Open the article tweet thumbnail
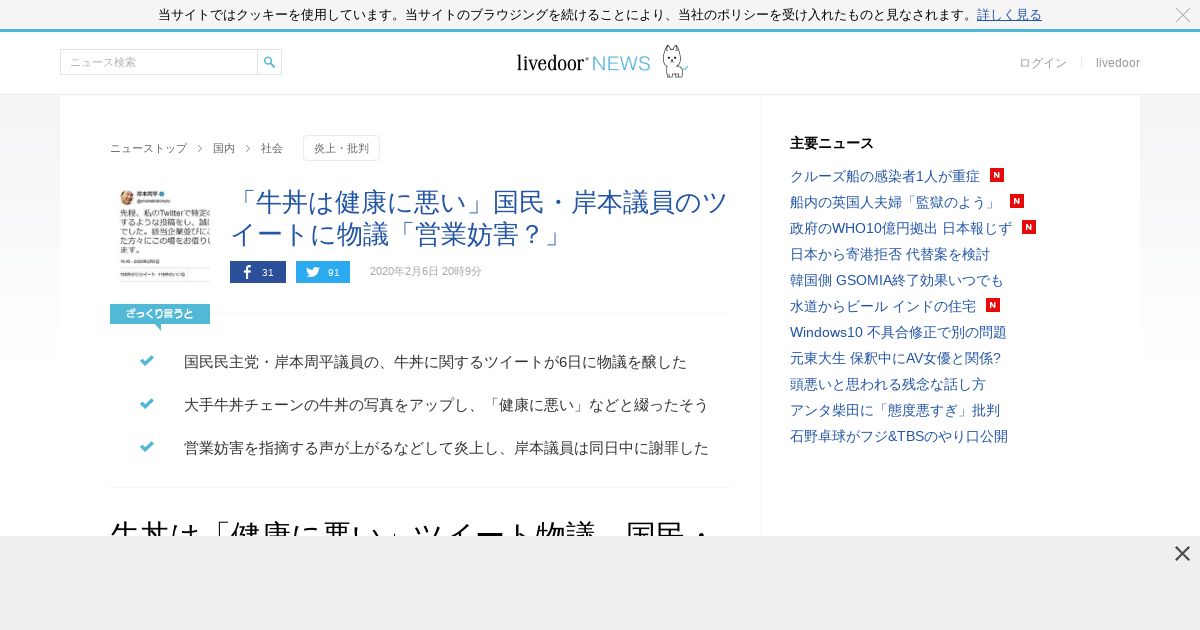 (165, 235)
